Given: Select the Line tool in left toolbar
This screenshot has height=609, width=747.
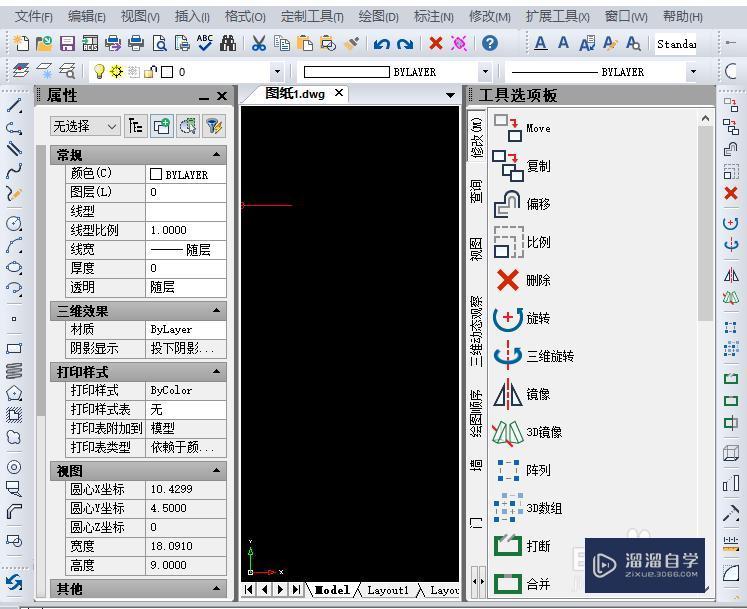Looking at the screenshot, I should (x=14, y=105).
